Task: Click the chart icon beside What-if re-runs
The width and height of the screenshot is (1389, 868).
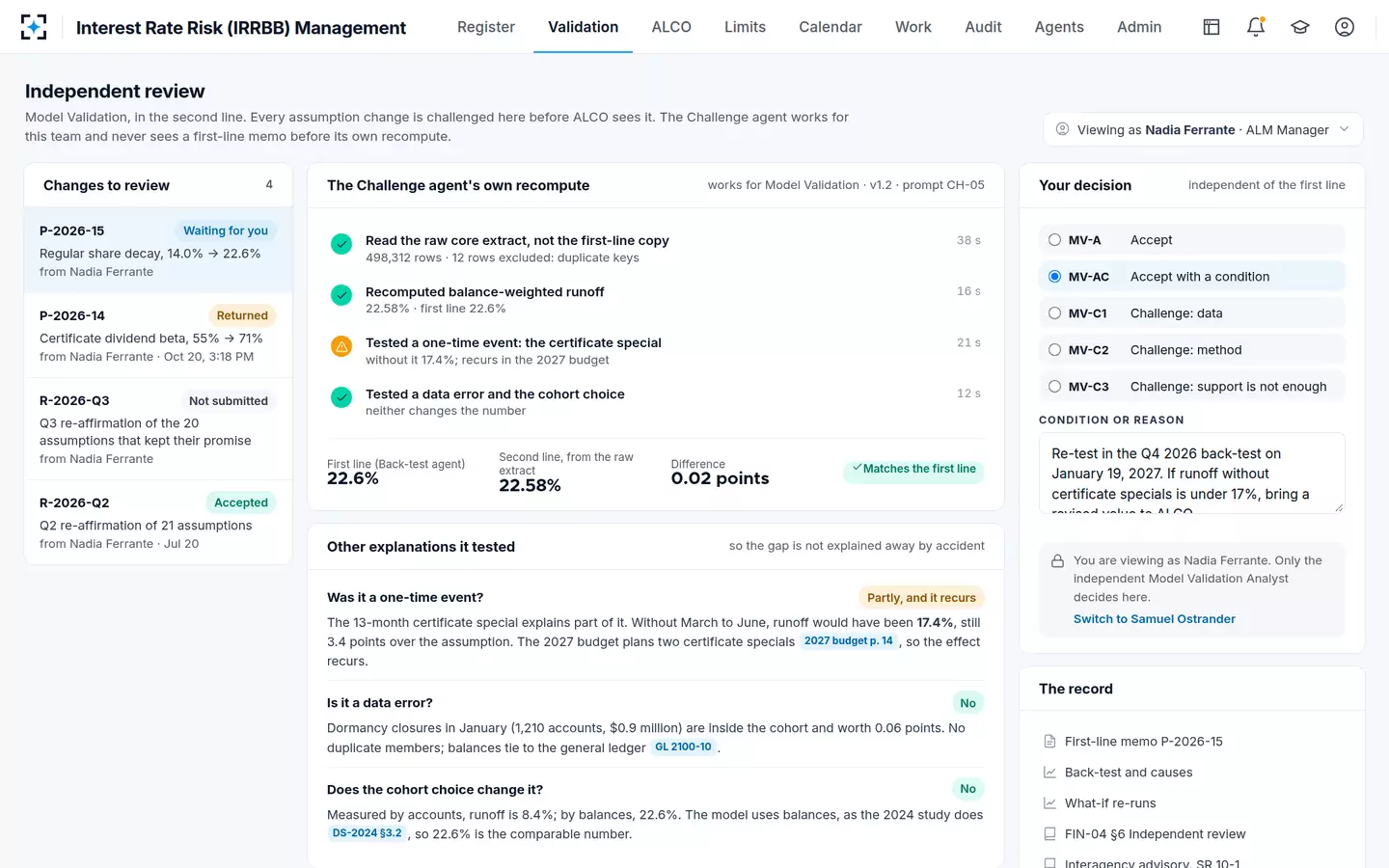Action: (x=1049, y=803)
